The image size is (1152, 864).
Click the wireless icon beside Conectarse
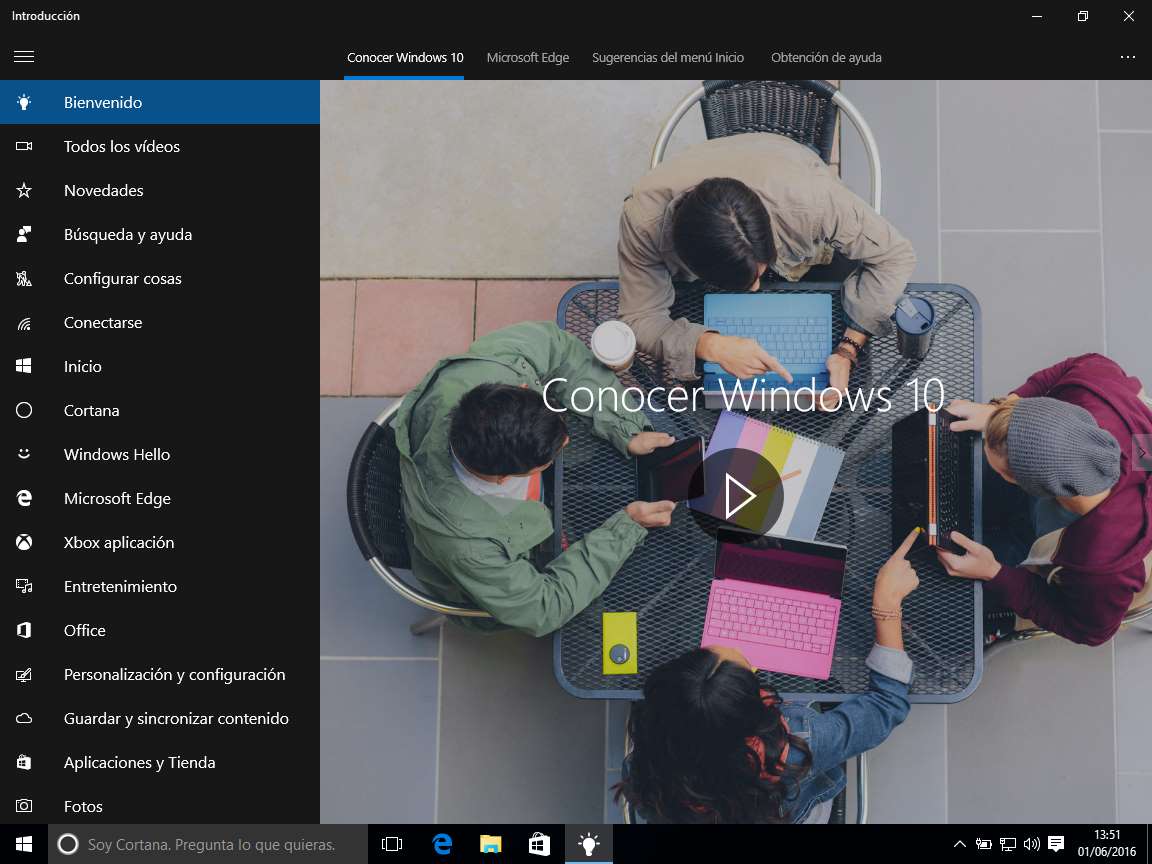click(24, 323)
